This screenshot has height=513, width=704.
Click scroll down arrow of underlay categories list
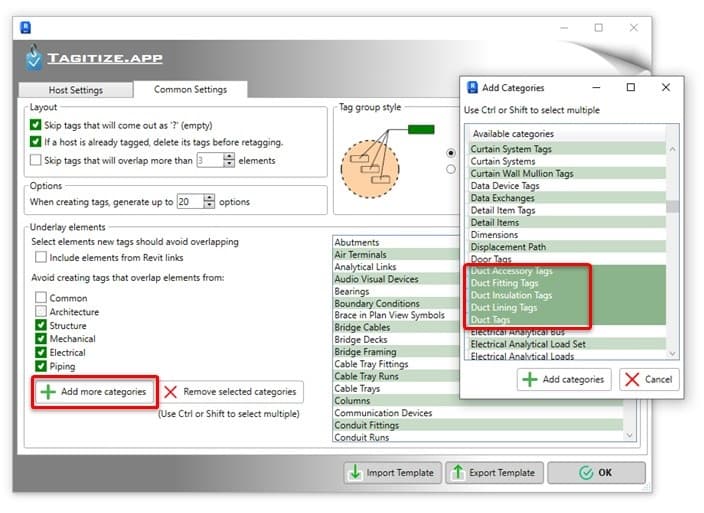tap(629, 435)
